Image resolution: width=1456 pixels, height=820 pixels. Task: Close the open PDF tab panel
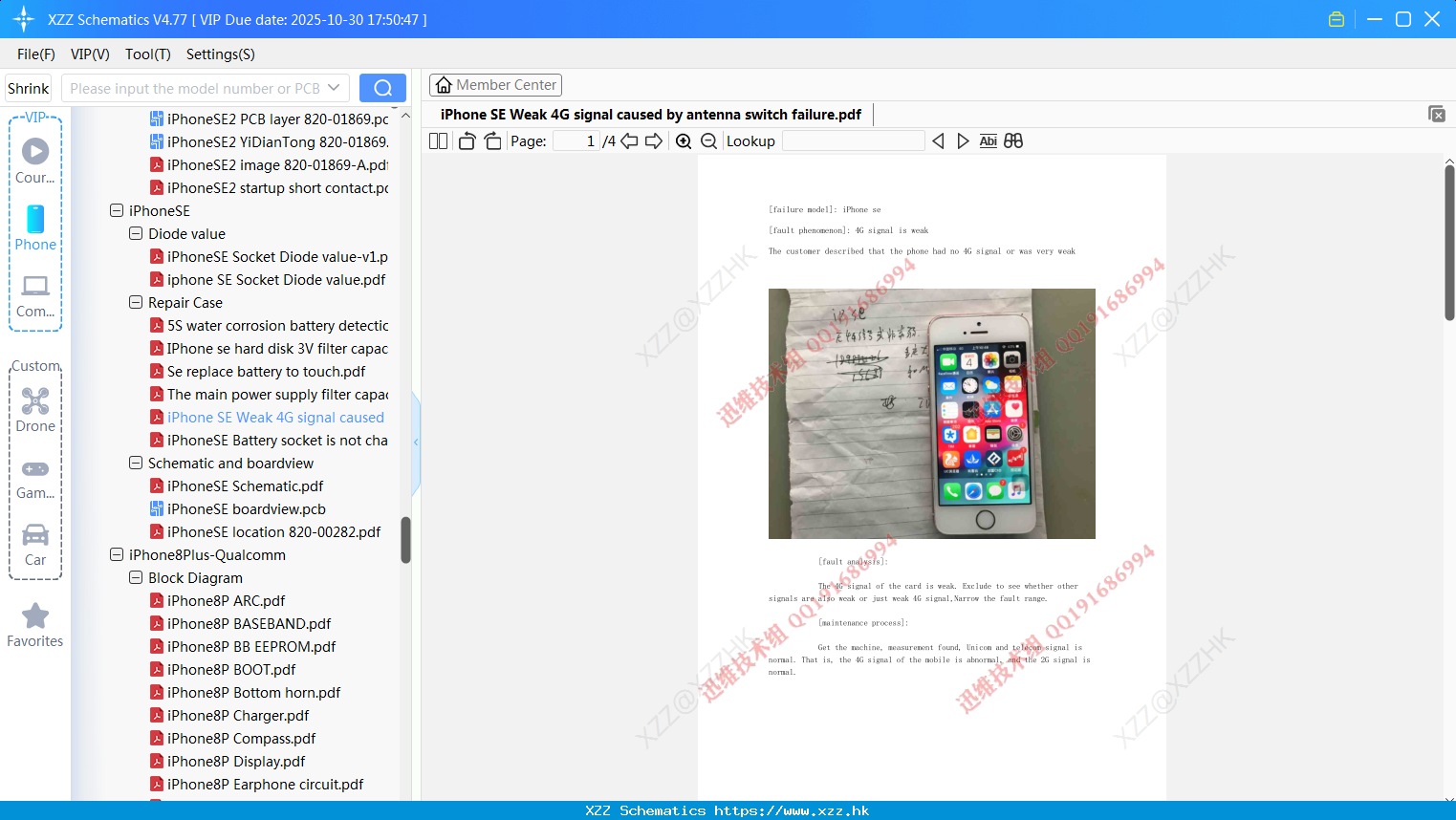coord(1436,114)
